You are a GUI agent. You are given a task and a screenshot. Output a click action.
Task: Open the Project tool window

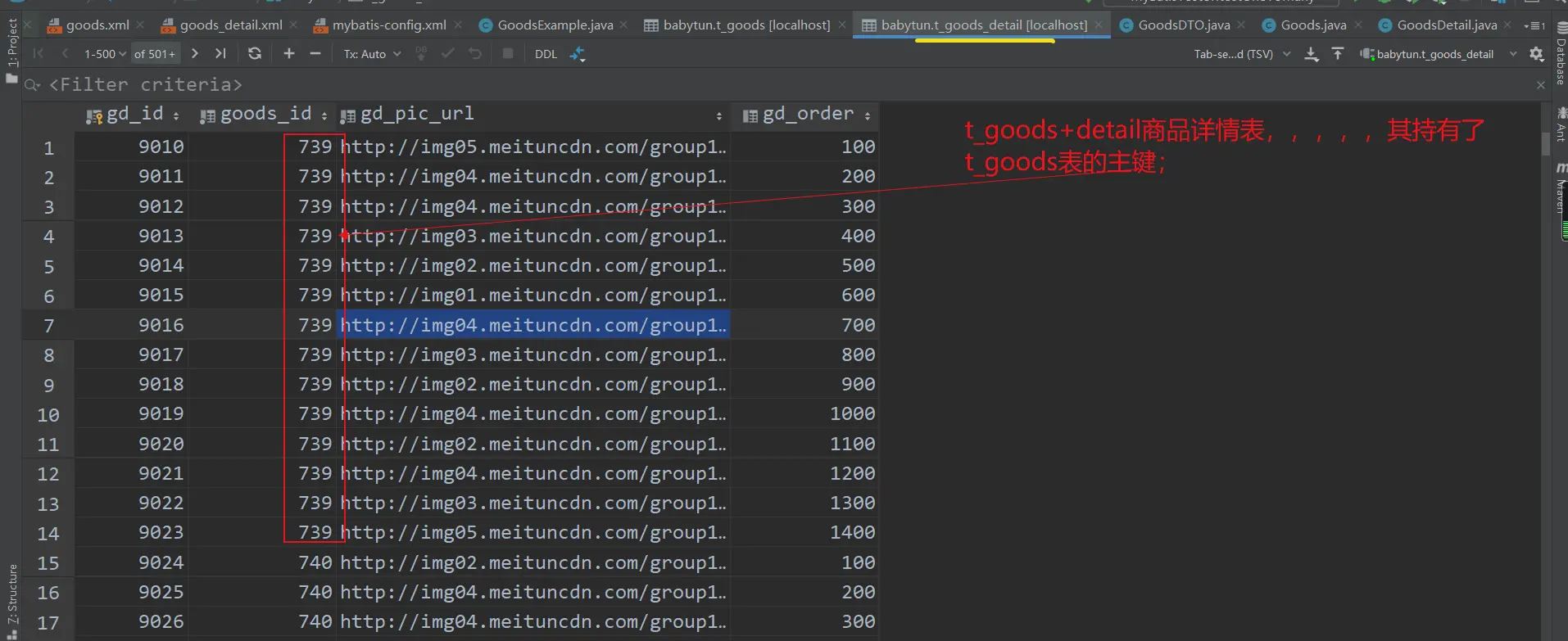(11, 49)
